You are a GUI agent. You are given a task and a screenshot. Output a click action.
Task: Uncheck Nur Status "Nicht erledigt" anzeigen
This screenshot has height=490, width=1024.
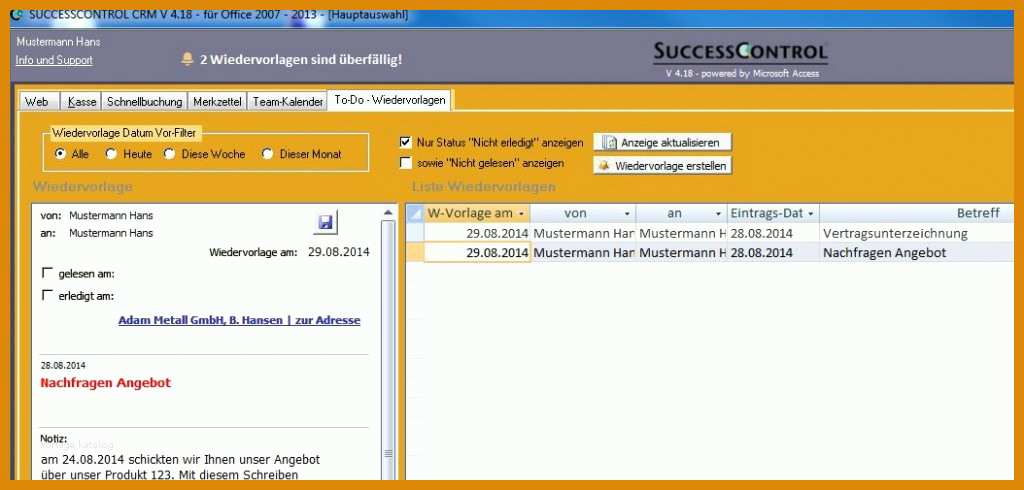tap(406, 142)
